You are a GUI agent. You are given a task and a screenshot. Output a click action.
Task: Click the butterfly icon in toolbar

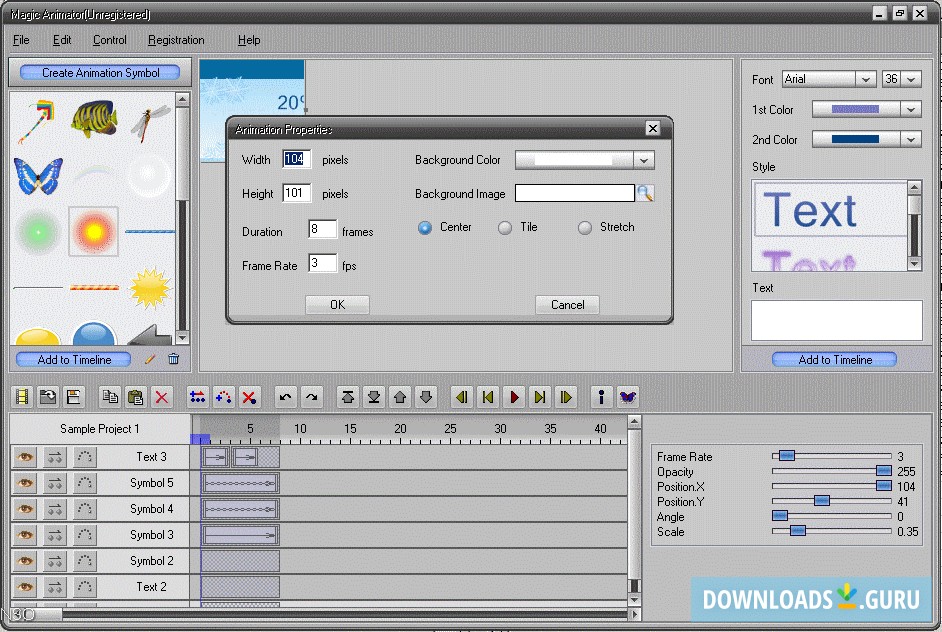coord(627,397)
